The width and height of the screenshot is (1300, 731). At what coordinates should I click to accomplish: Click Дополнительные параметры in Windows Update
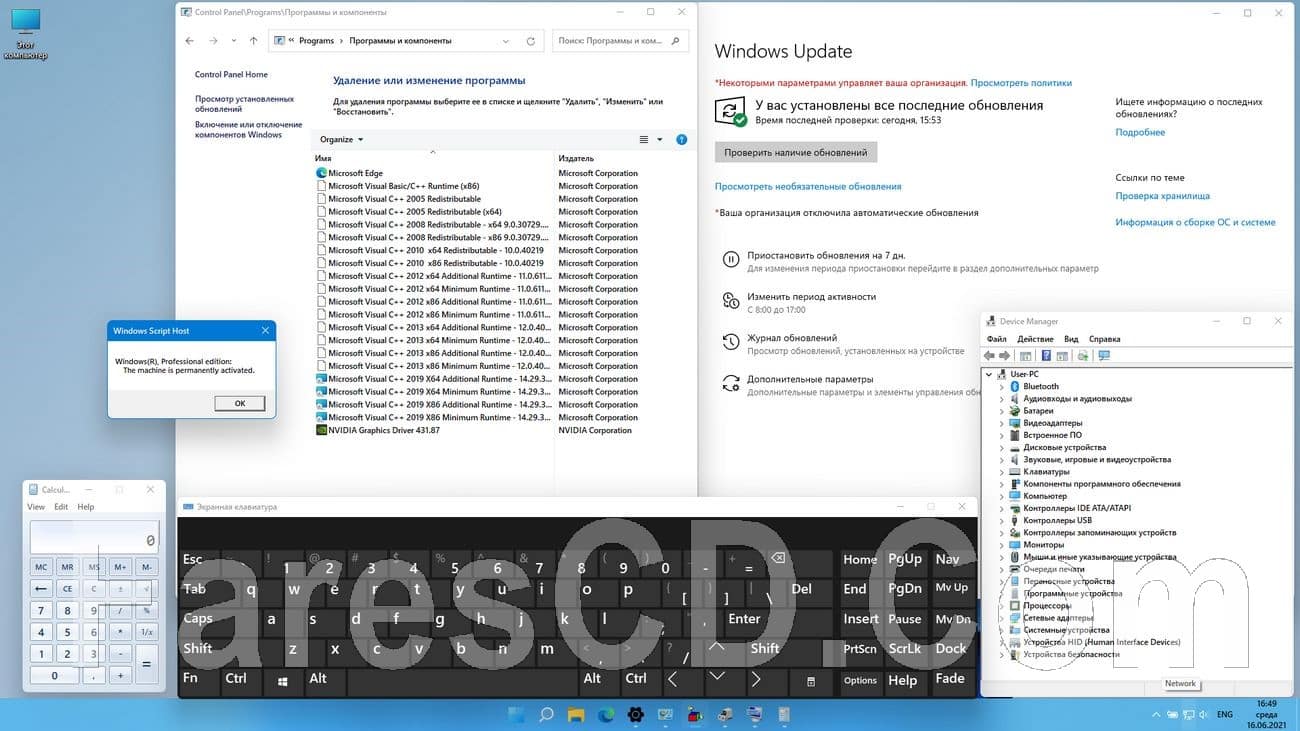[x=810, y=379]
